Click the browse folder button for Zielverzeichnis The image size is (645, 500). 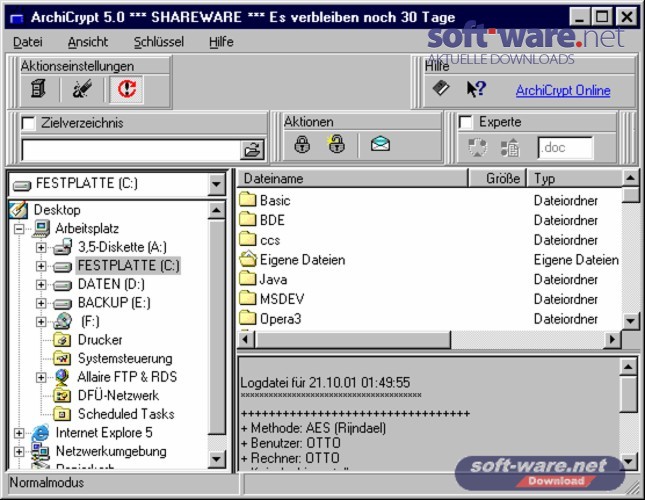(x=252, y=150)
